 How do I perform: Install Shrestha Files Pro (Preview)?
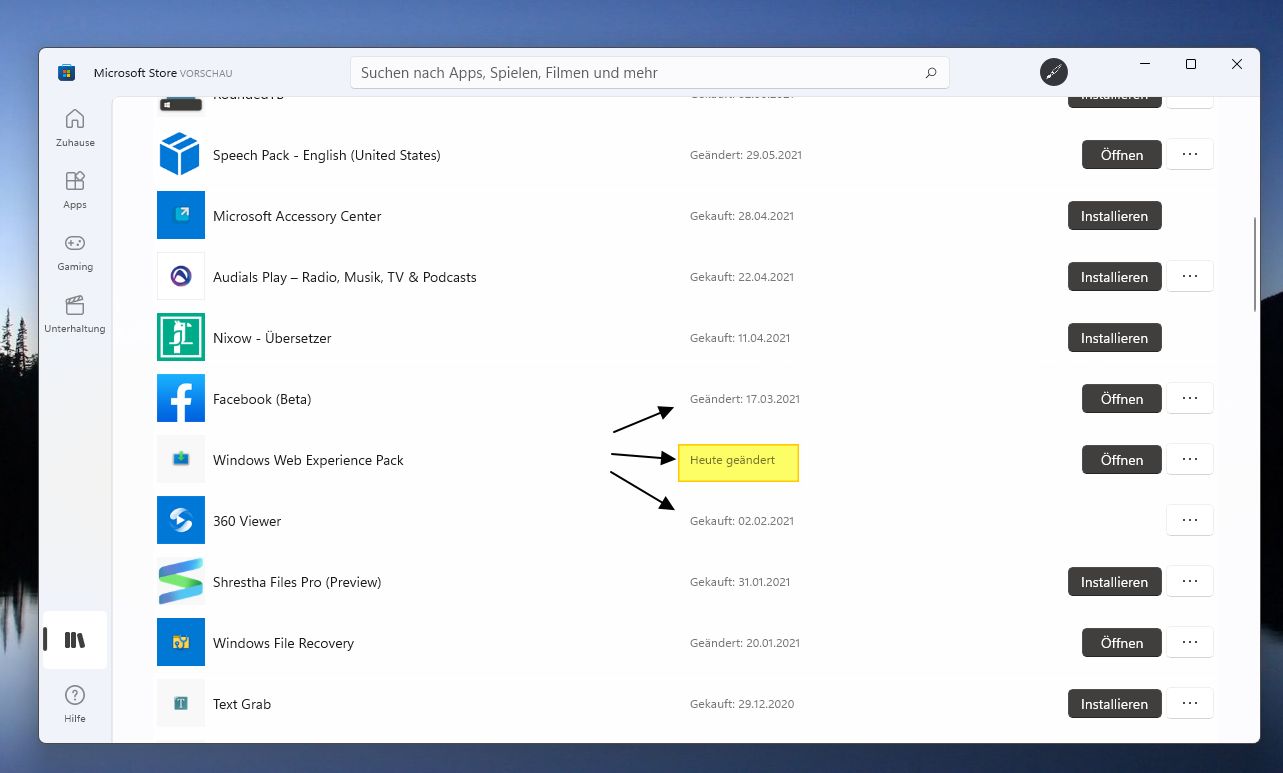click(x=1115, y=582)
